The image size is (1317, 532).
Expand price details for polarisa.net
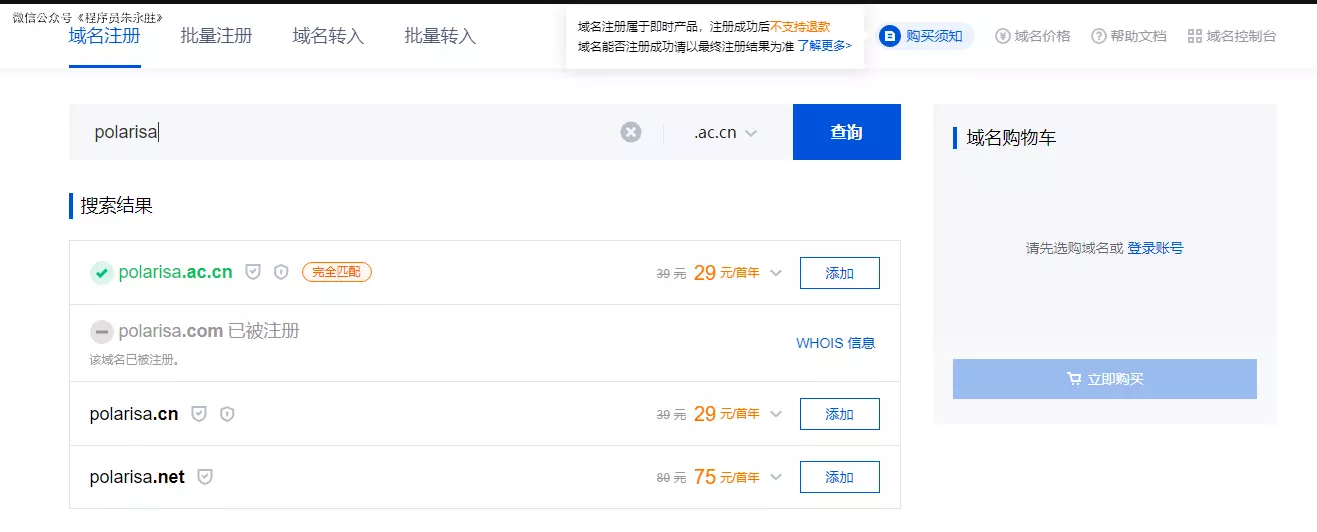775,477
